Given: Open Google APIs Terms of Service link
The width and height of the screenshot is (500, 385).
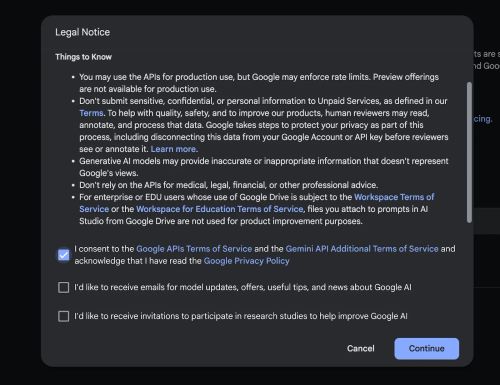Looking at the screenshot, I should (x=194, y=249).
